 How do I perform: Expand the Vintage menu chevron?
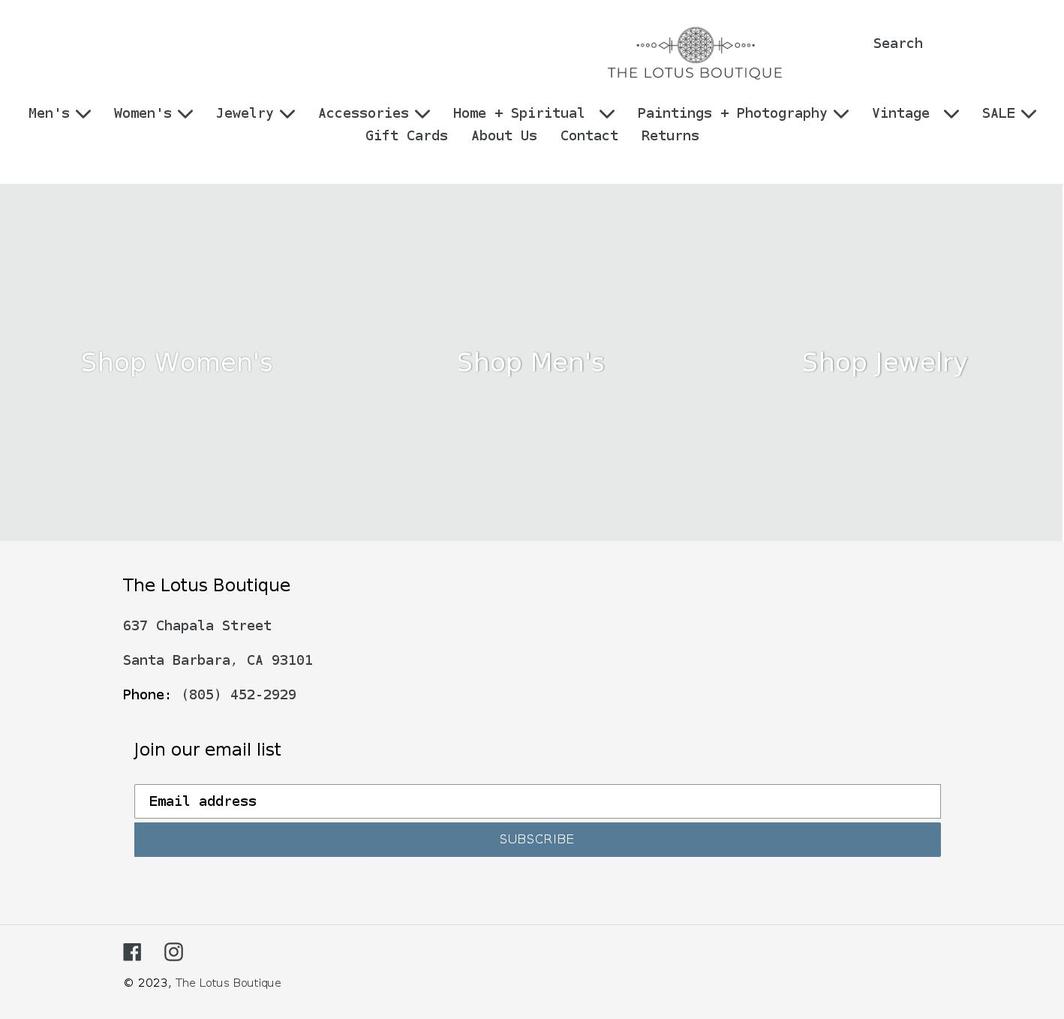pyautogui.click(x=951, y=114)
